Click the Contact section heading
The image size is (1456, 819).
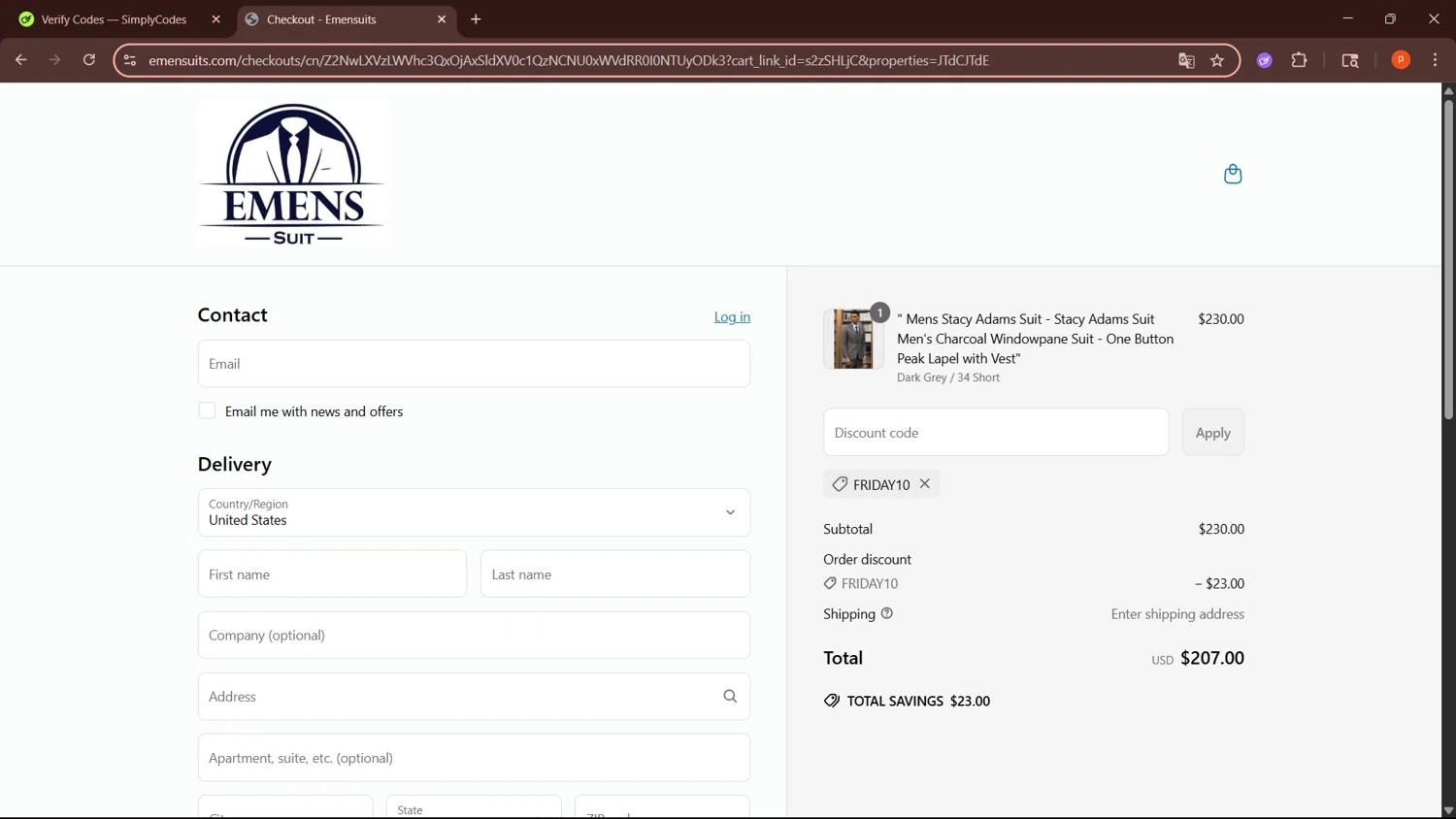click(233, 314)
